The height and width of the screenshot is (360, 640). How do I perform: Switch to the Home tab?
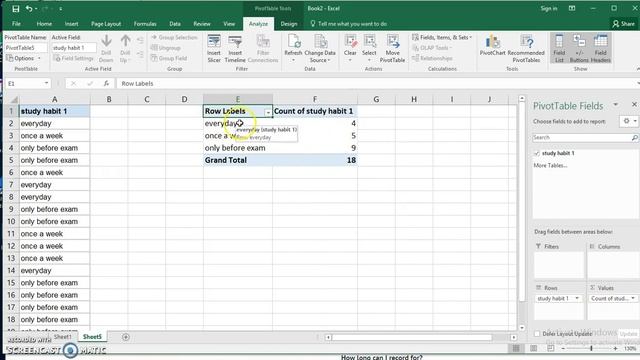coord(44,24)
